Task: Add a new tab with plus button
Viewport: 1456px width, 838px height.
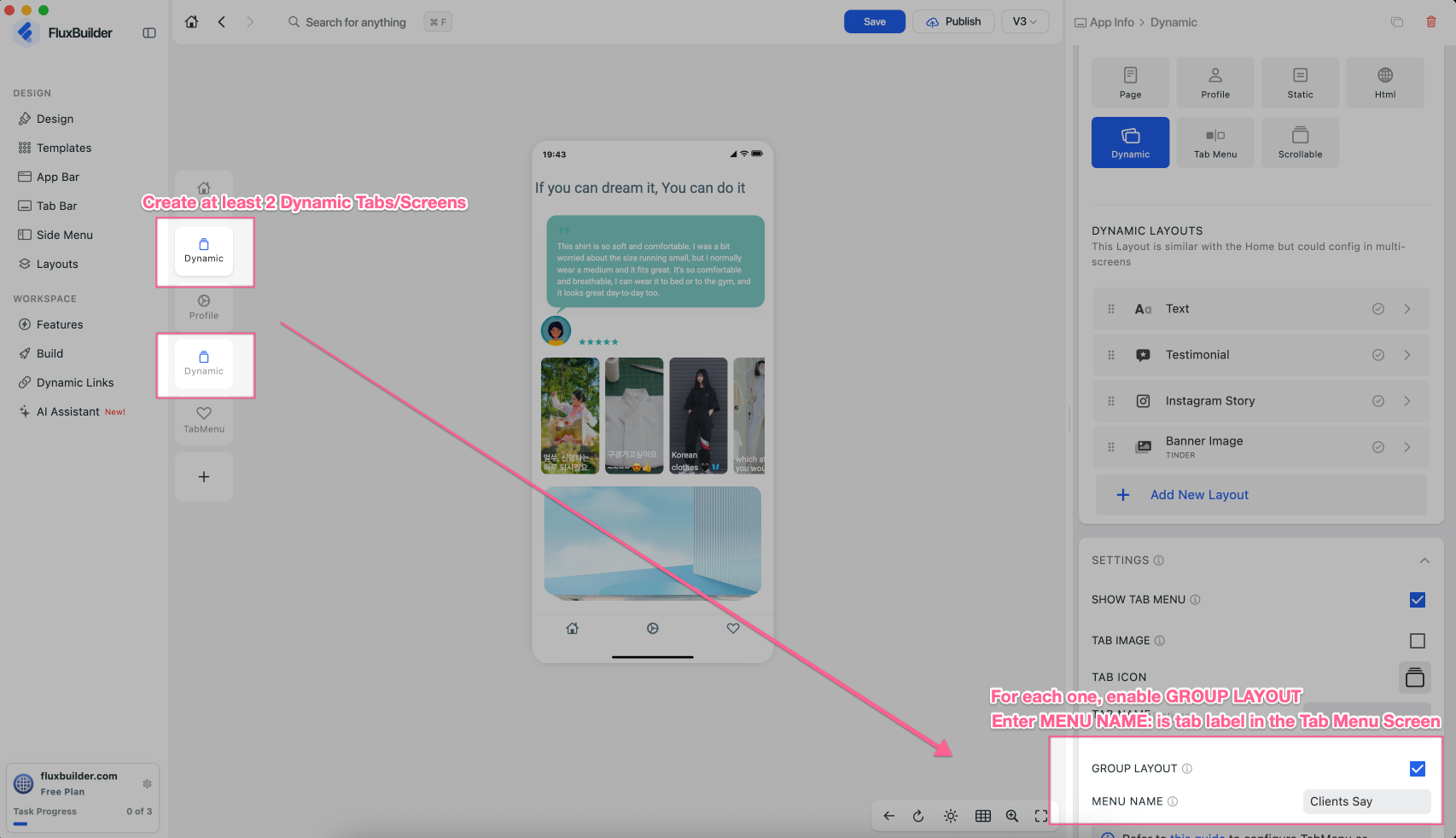Action: click(204, 477)
